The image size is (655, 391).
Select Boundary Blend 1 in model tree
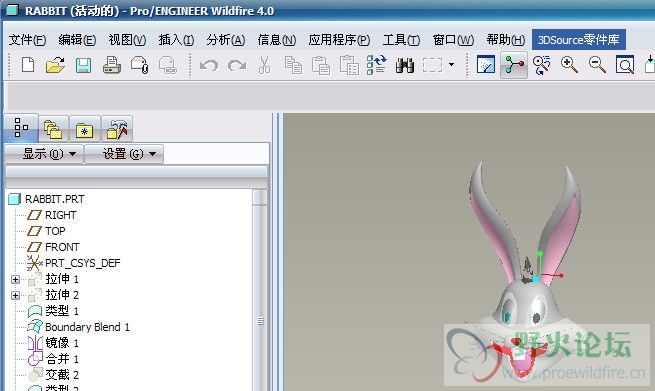pos(87,327)
